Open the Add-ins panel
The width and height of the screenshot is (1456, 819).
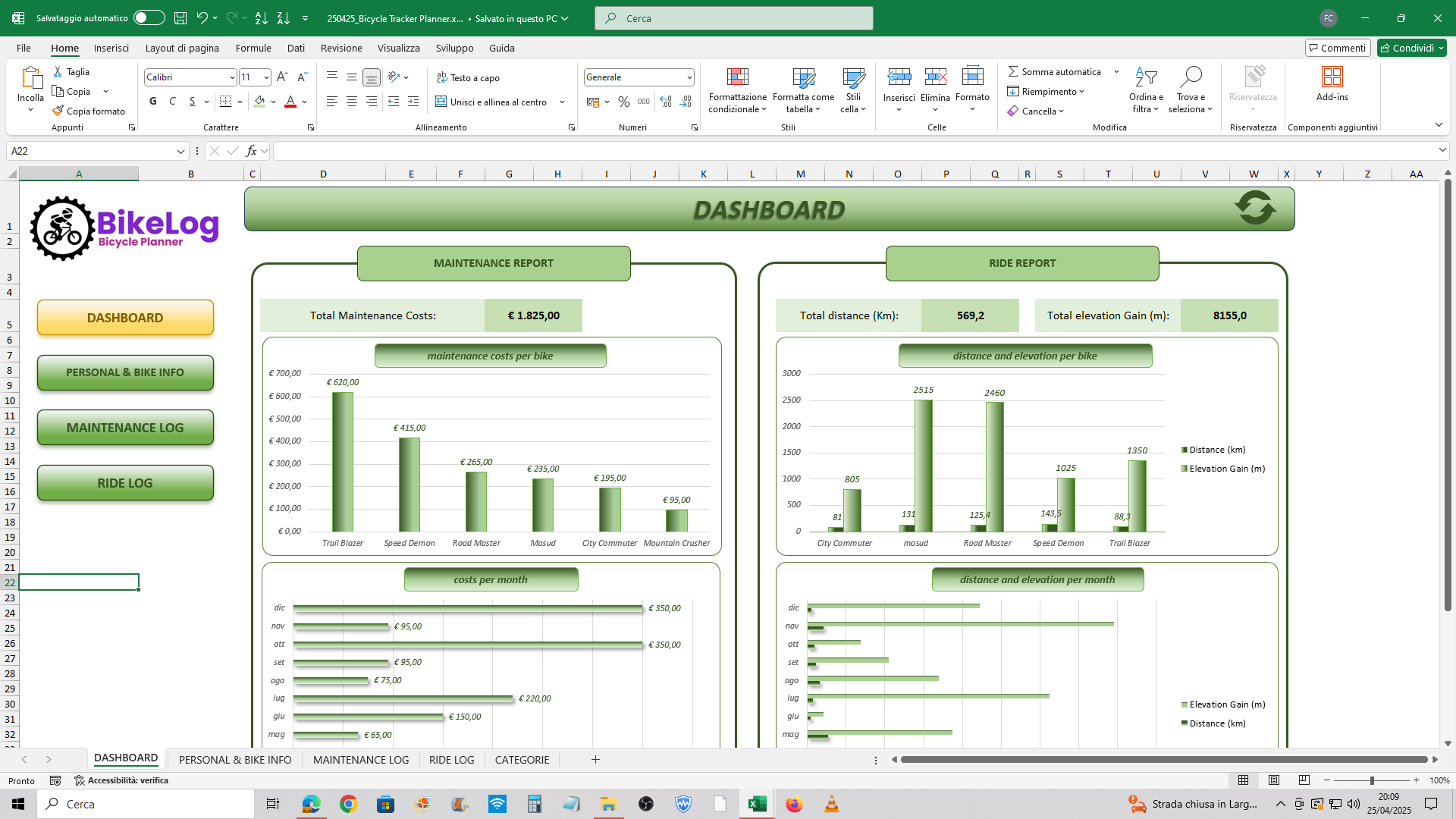click(x=1332, y=83)
